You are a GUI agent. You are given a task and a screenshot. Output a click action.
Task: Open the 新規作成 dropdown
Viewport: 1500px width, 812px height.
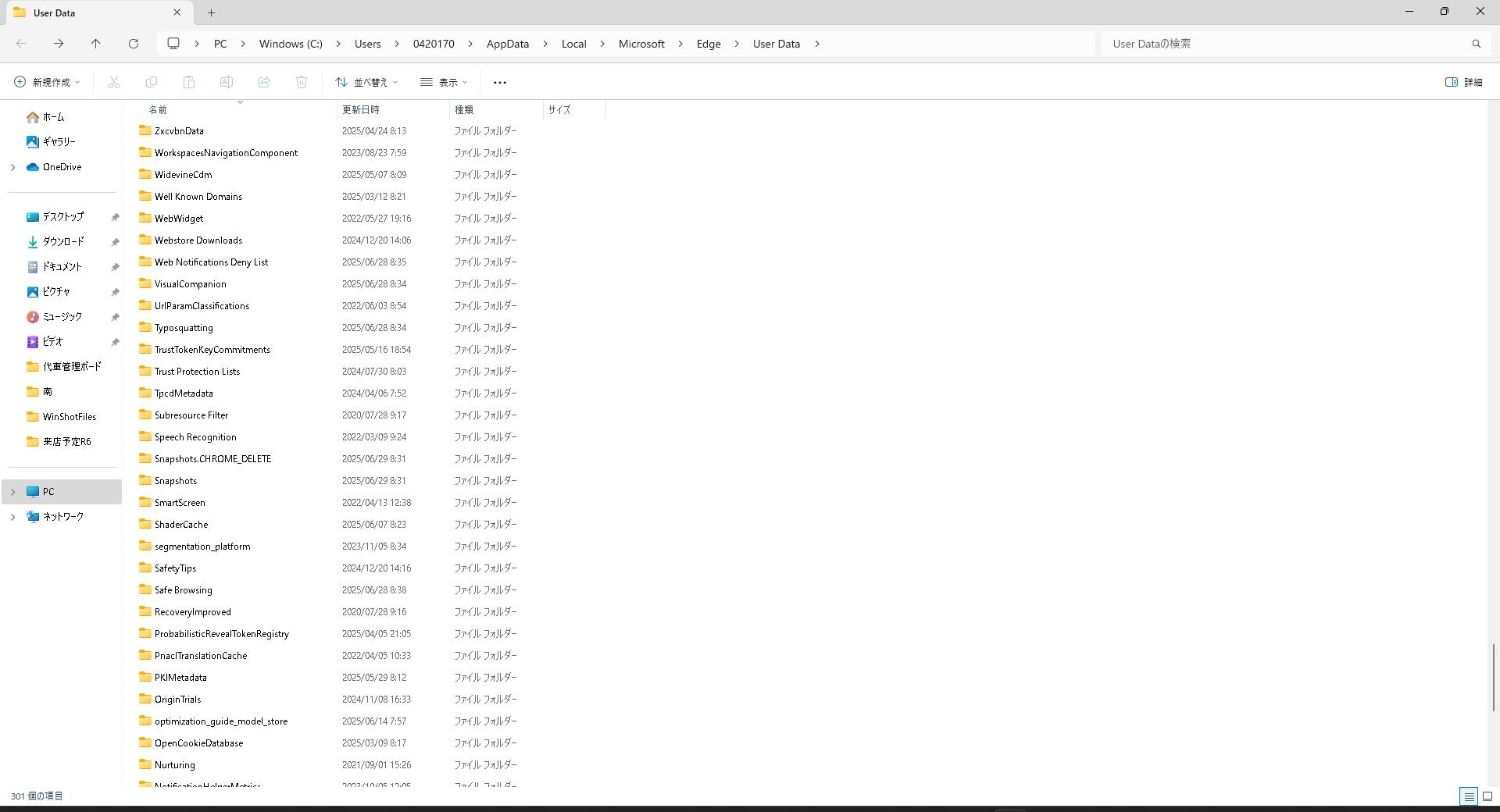pyautogui.click(x=47, y=82)
